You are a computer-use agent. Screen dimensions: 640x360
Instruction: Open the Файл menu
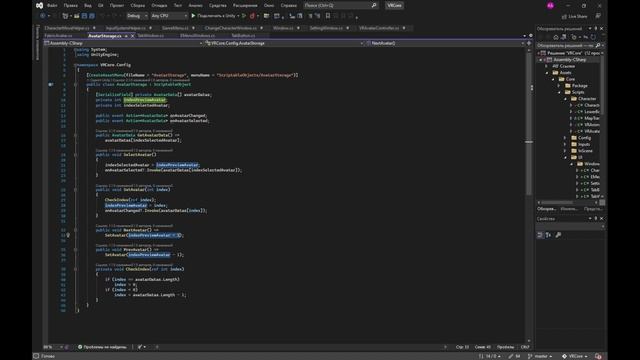tap(52, 6)
